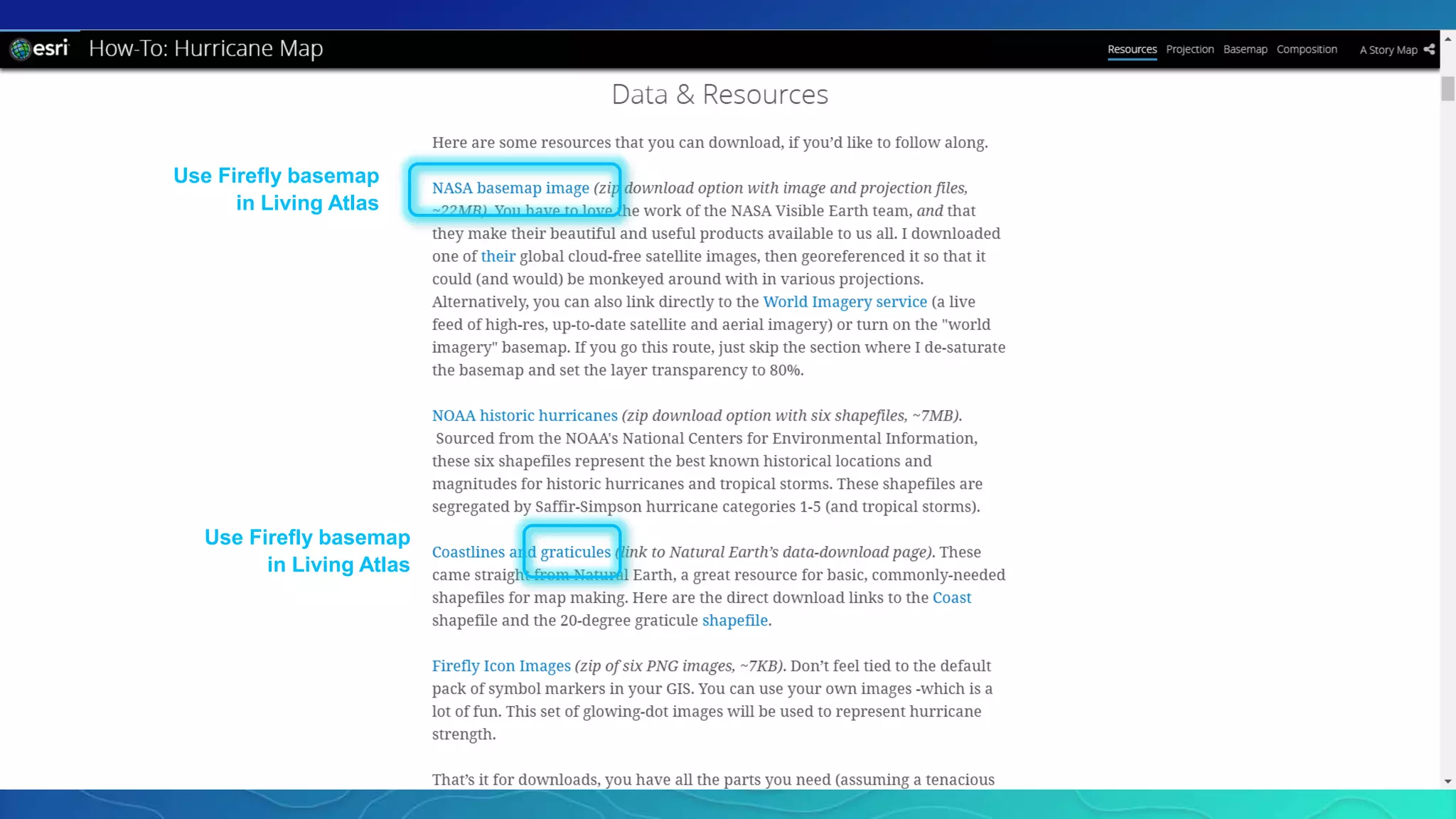The width and height of the screenshot is (1456, 819).
Task: Click the share icon beside A Story Map
Action: tap(1429, 49)
